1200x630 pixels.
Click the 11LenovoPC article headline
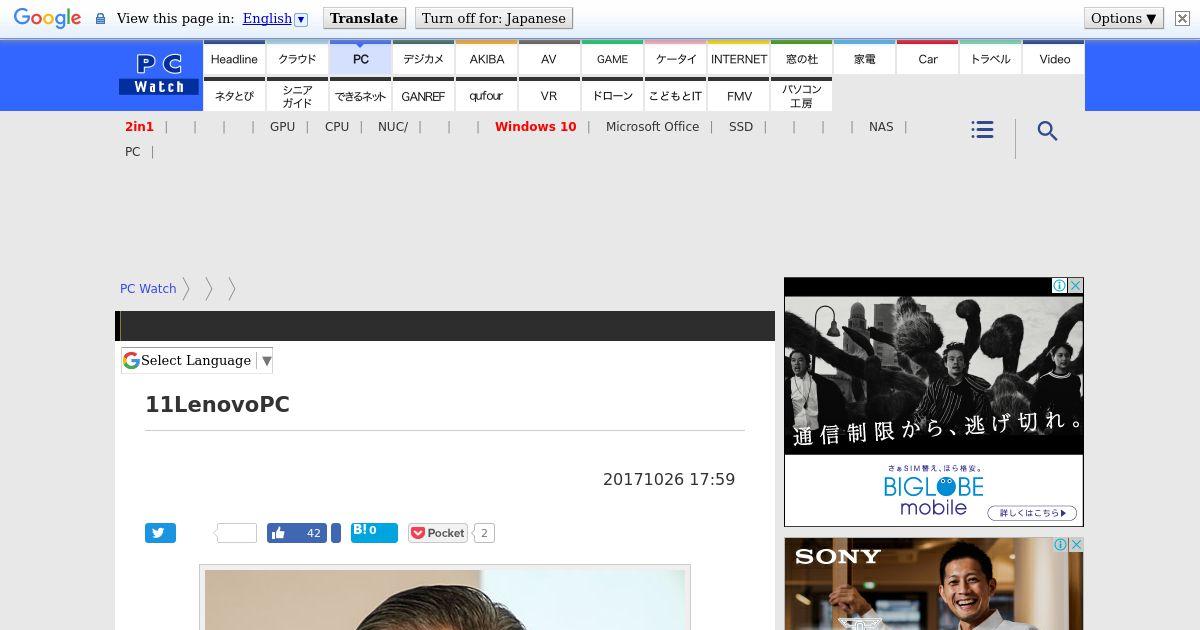coord(217,405)
